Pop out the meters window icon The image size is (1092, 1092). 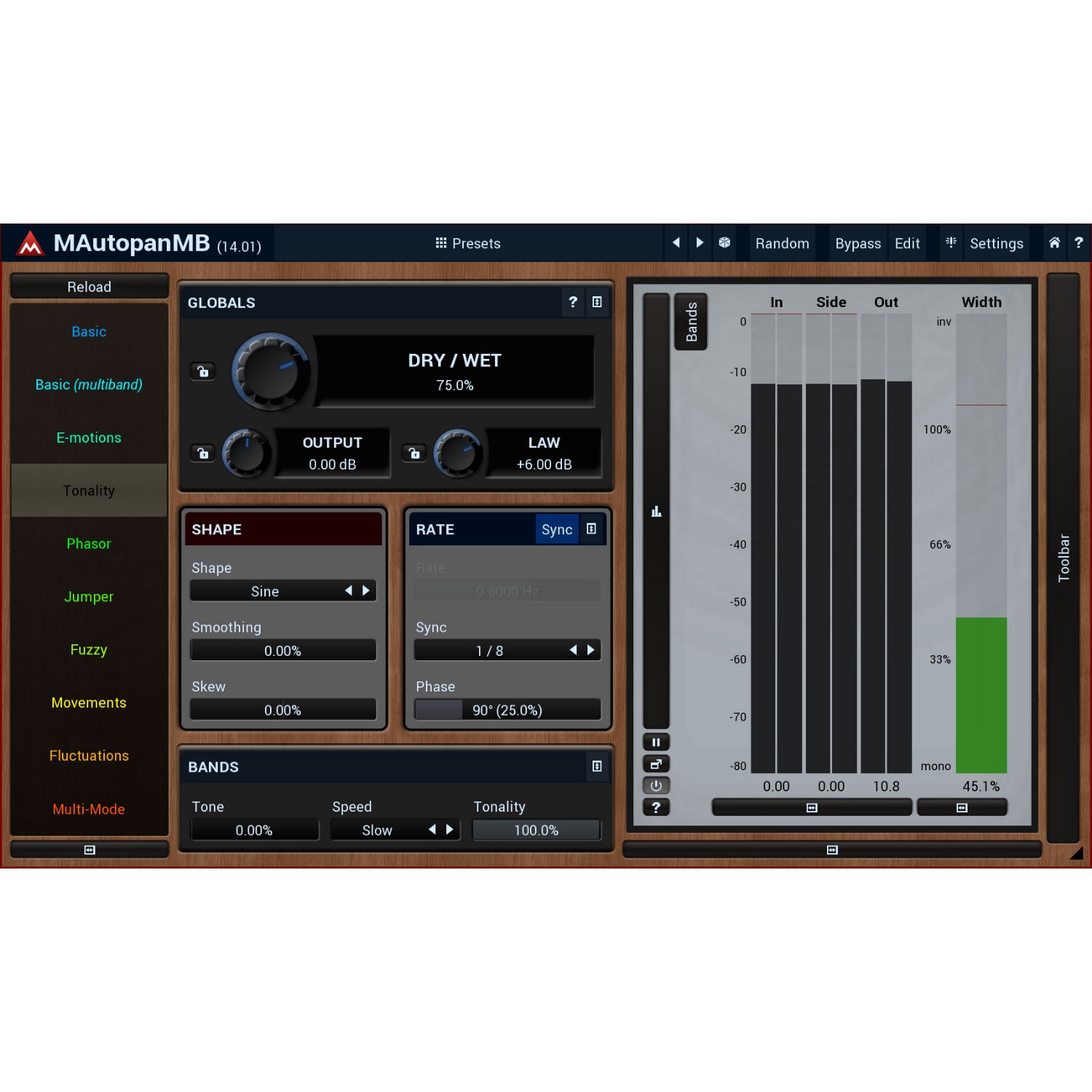(x=656, y=764)
